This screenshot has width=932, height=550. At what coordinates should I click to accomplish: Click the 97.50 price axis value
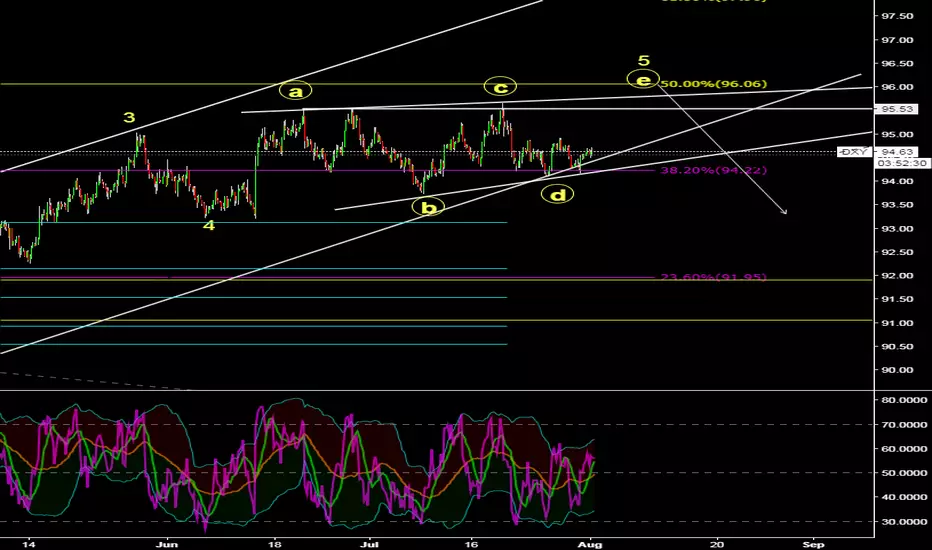click(x=897, y=16)
